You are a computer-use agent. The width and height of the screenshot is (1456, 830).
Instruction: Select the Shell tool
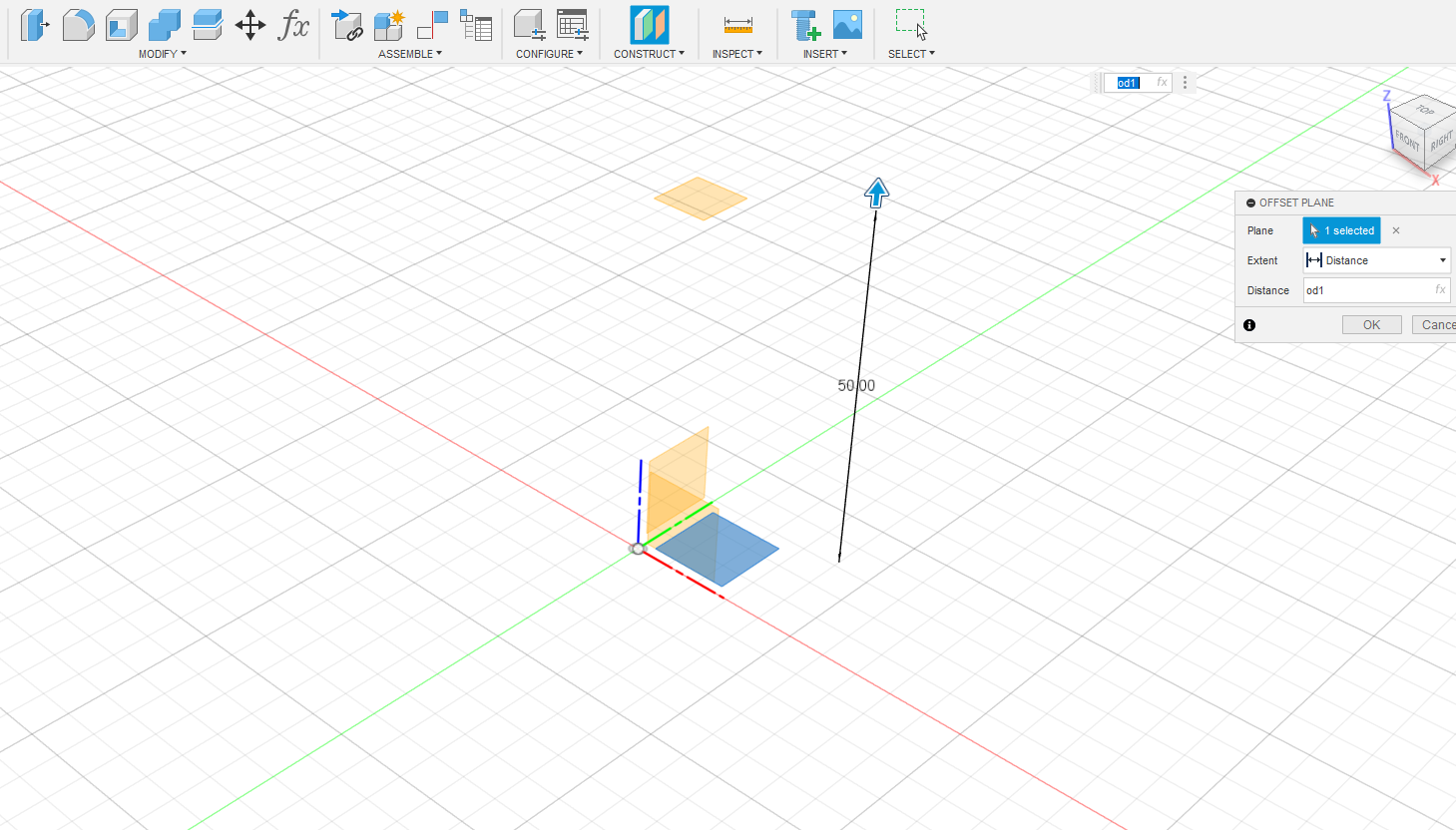[x=122, y=25]
